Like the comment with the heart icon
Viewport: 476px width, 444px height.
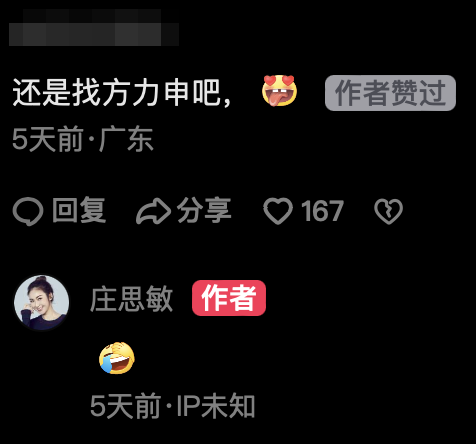[278, 211]
